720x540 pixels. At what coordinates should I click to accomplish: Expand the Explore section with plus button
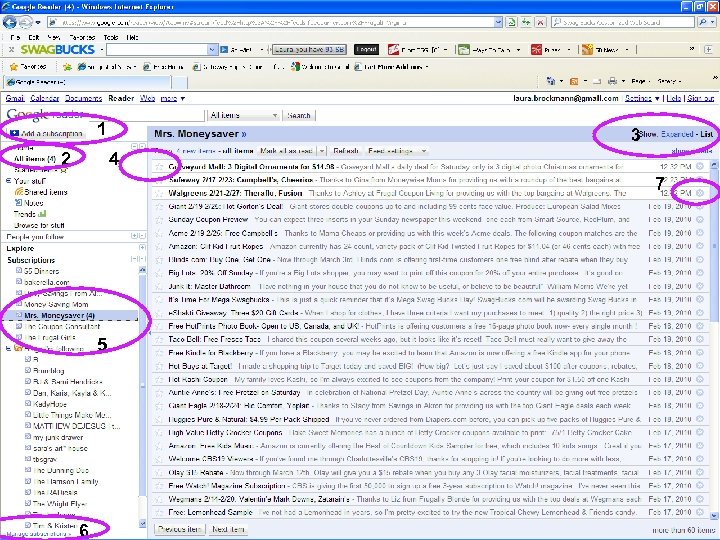142,248
